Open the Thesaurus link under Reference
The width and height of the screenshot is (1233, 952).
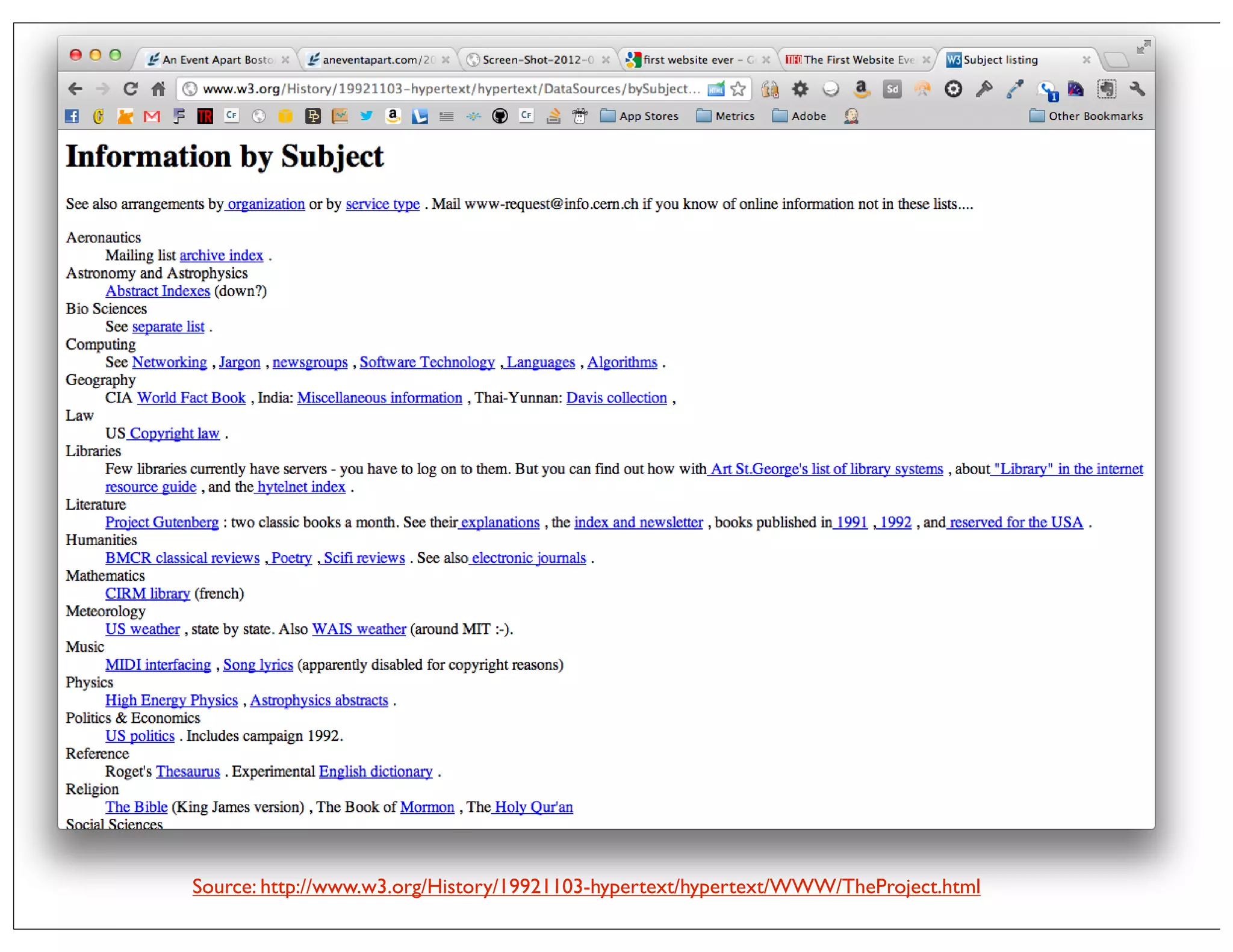pos(188,771)
